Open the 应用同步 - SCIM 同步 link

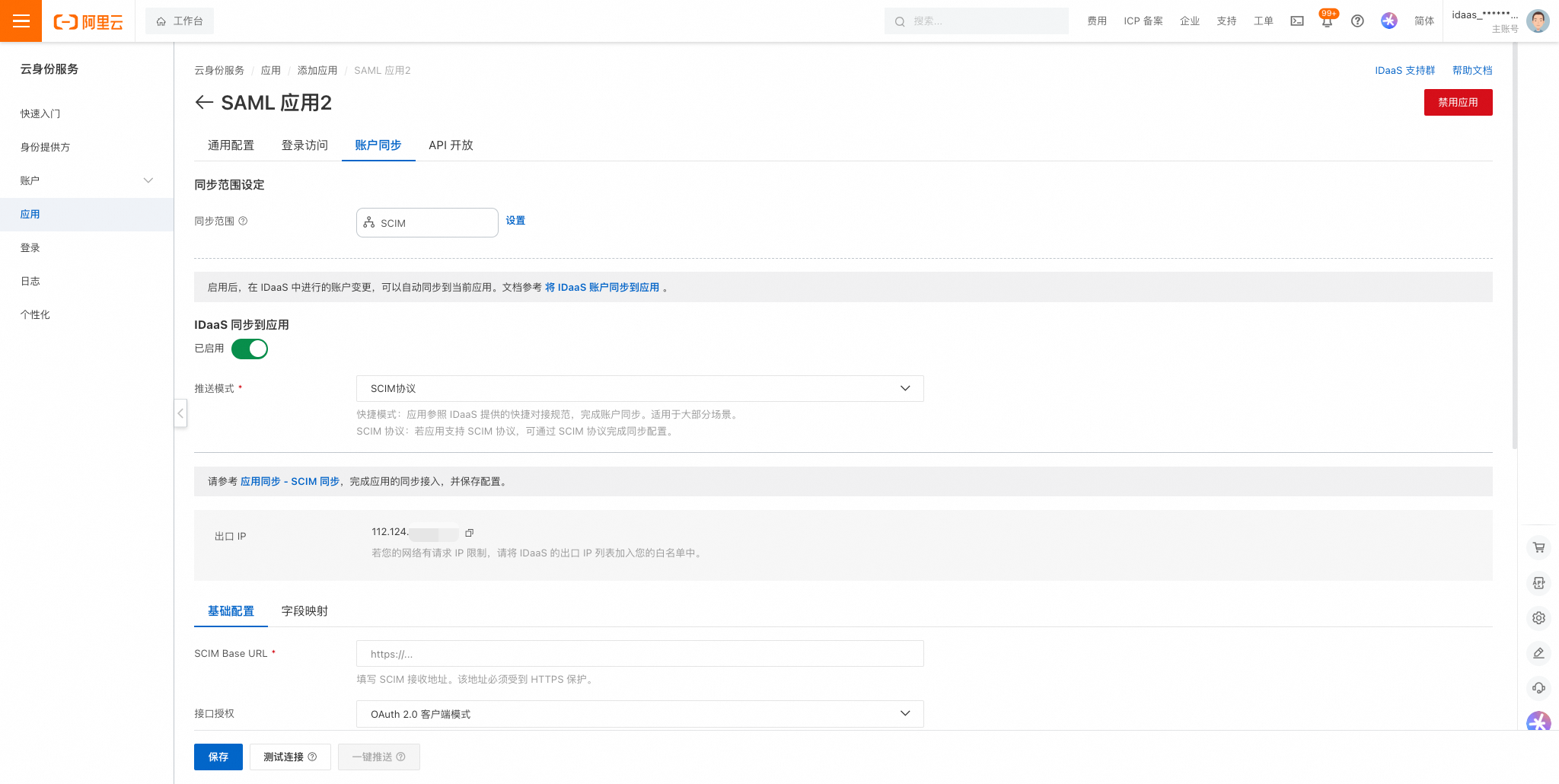click(x=290, y=482)
